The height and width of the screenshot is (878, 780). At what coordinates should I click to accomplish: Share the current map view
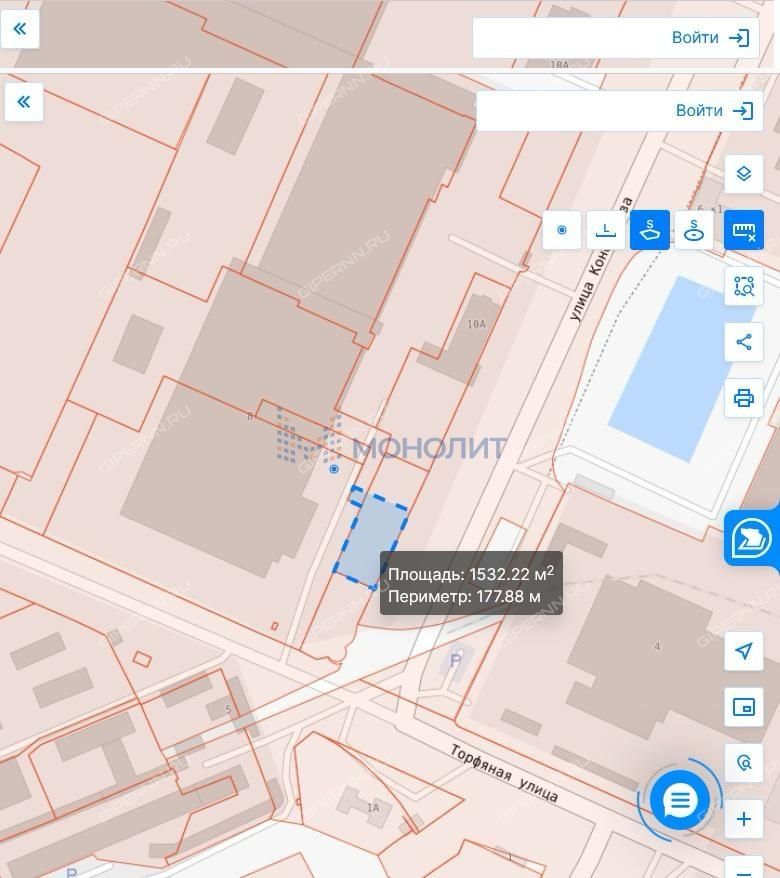pos(743,342)
